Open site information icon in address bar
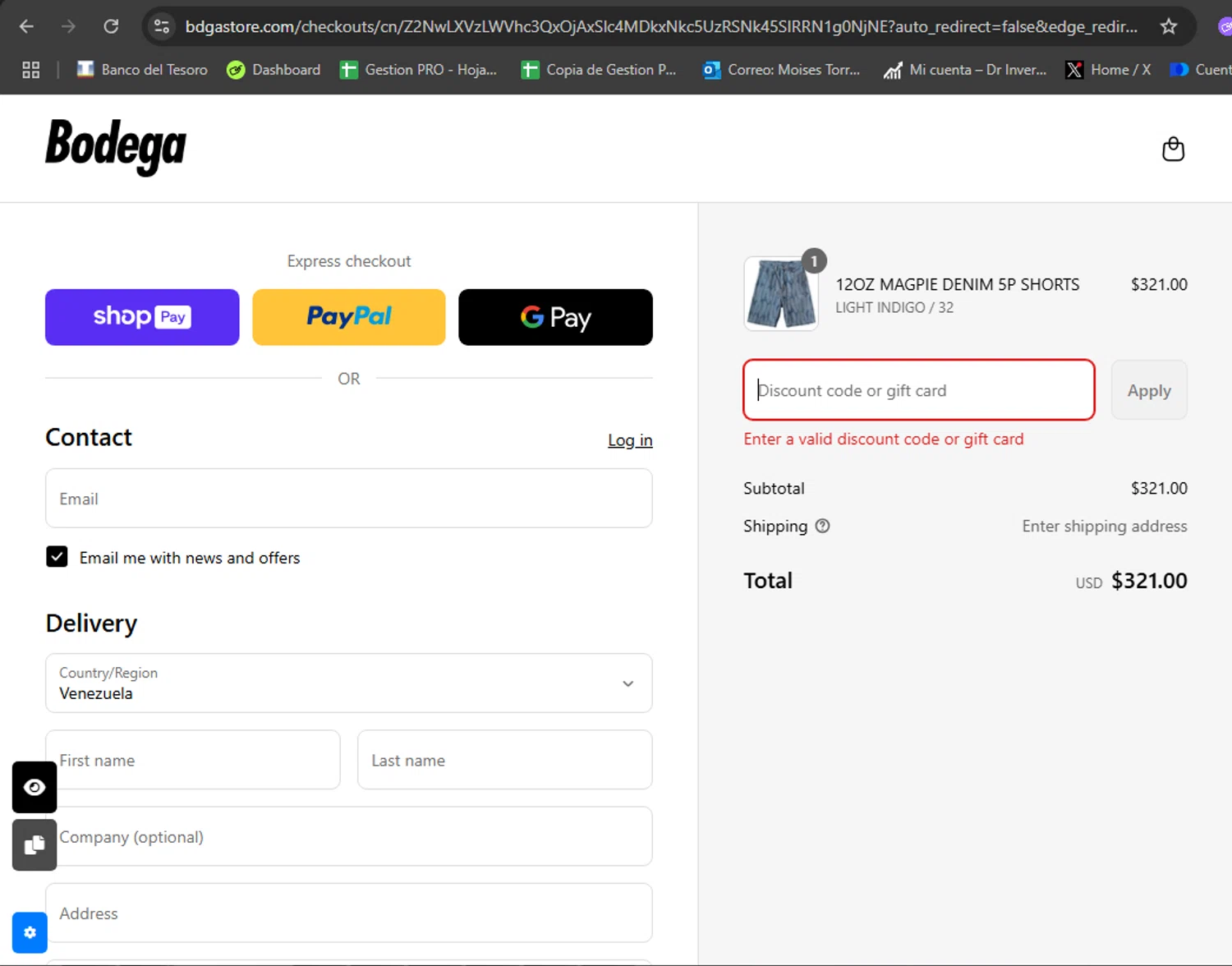Image resolution: width=1232 pixels, height=966 pixels. click(162, 26)
